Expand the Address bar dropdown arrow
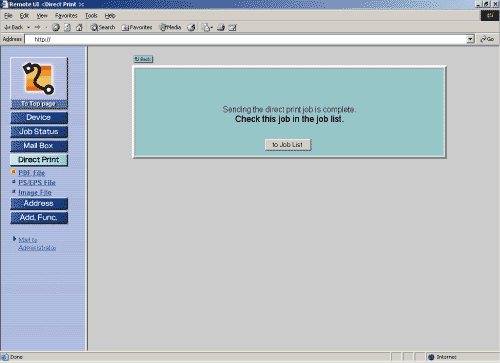The image size is (500, 363). [x=470, y=39]
